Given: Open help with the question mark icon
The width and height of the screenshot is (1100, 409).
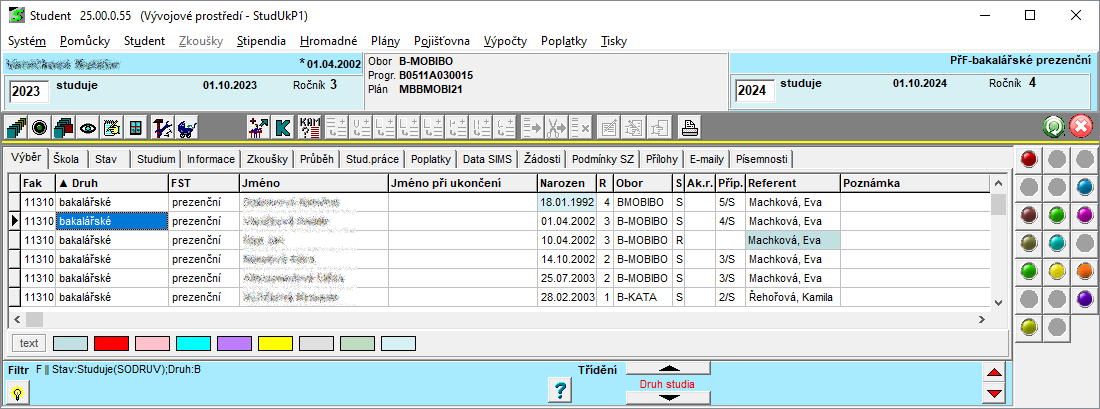Looking at the screenshot, I should [x=561, y=391].
